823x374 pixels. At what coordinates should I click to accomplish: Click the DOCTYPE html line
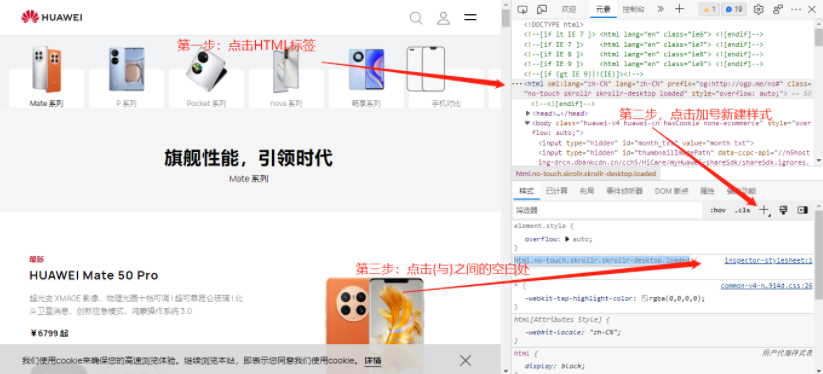553,24
